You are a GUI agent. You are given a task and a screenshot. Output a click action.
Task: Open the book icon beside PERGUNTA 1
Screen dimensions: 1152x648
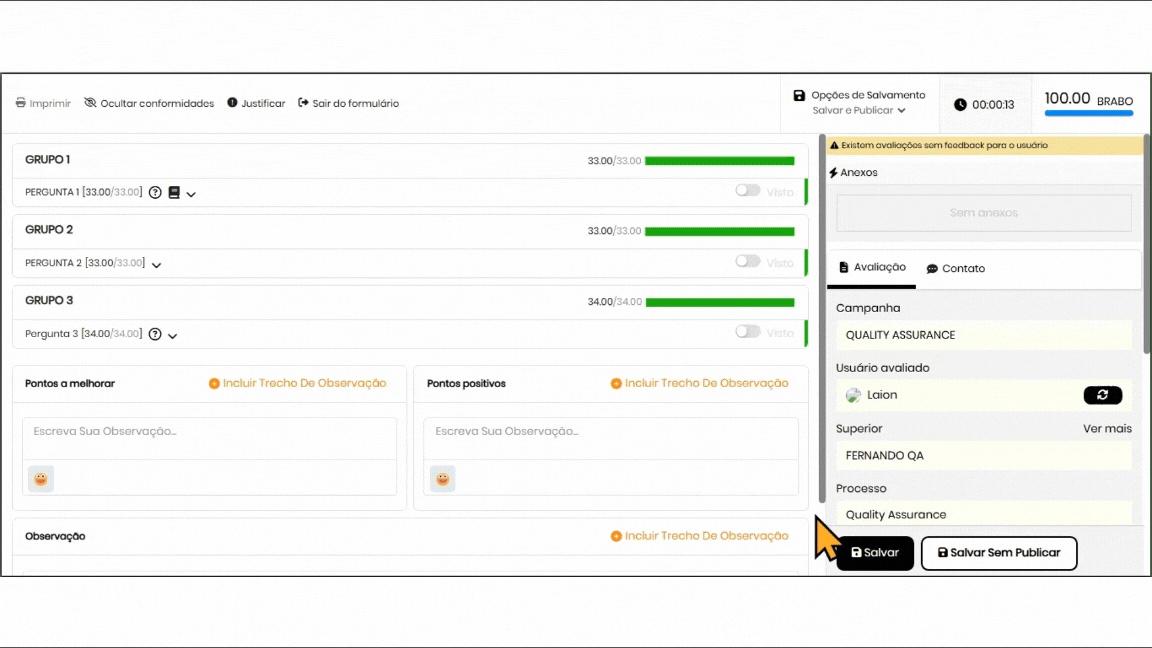coord(174,193)
